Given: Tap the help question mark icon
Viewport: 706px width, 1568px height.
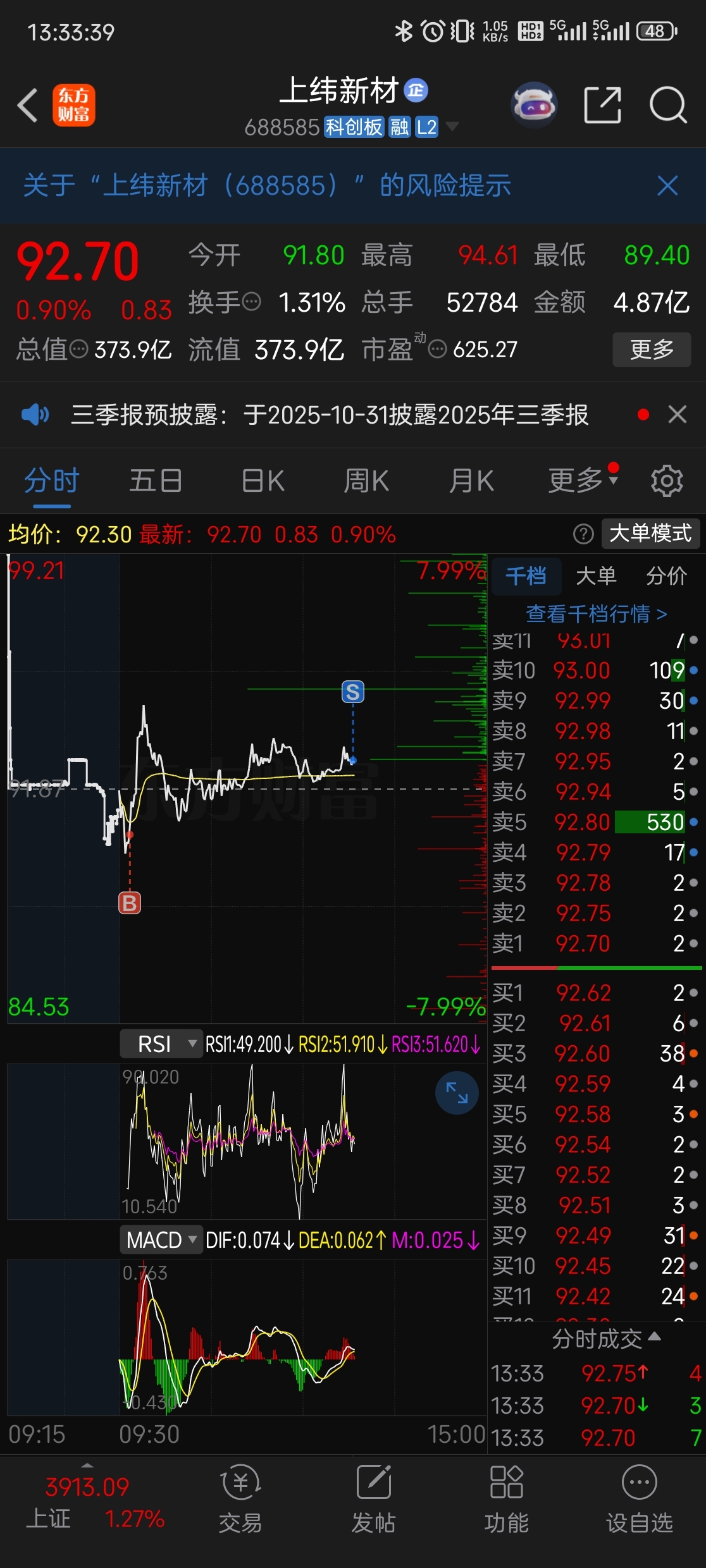Looking at the screenshot, I should click(x=583, y=534).
